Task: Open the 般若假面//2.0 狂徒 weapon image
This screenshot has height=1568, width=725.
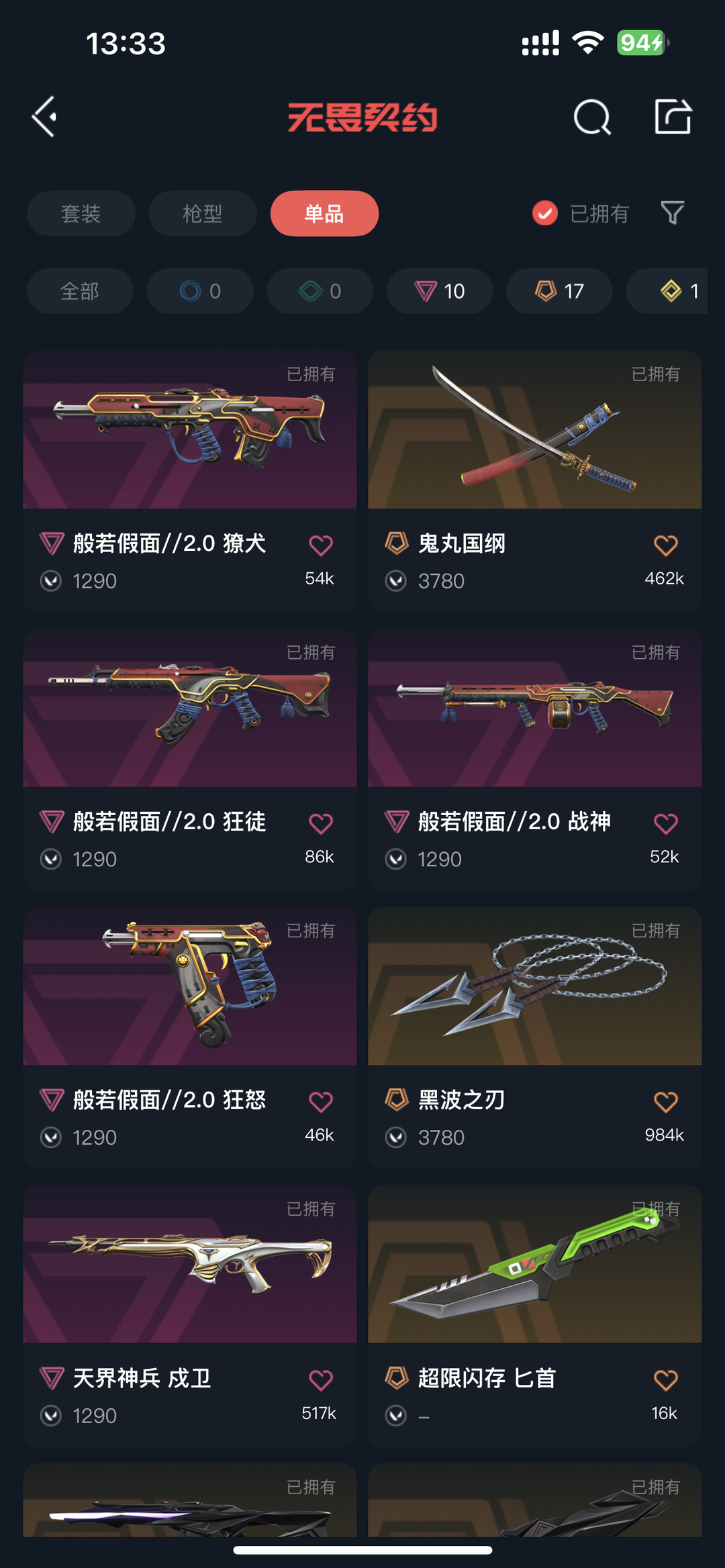Action: coord(190,708)
